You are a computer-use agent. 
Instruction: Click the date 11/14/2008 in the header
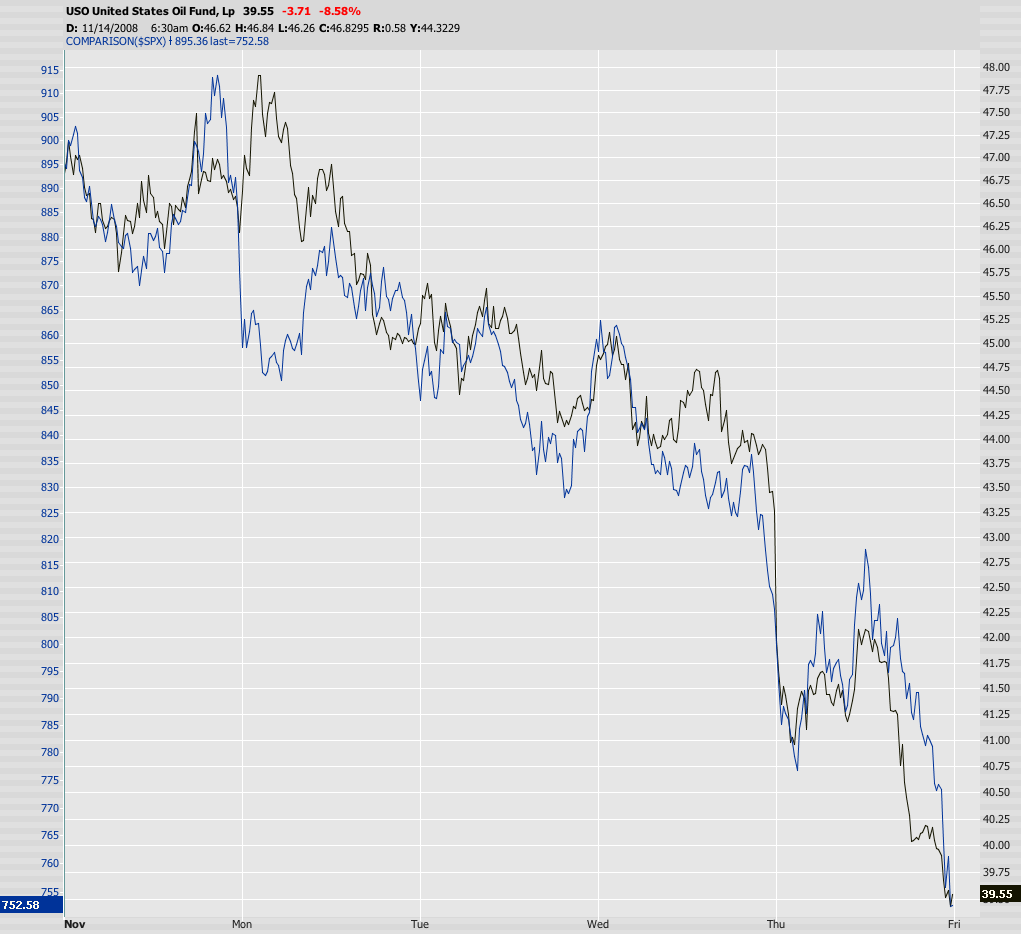111,27
